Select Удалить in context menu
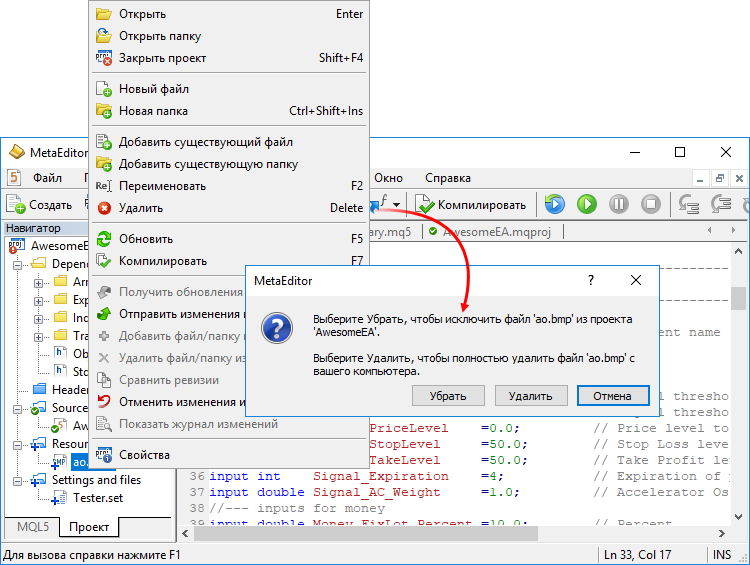Viewport: 750px width, 565px height. click(229, 208)
